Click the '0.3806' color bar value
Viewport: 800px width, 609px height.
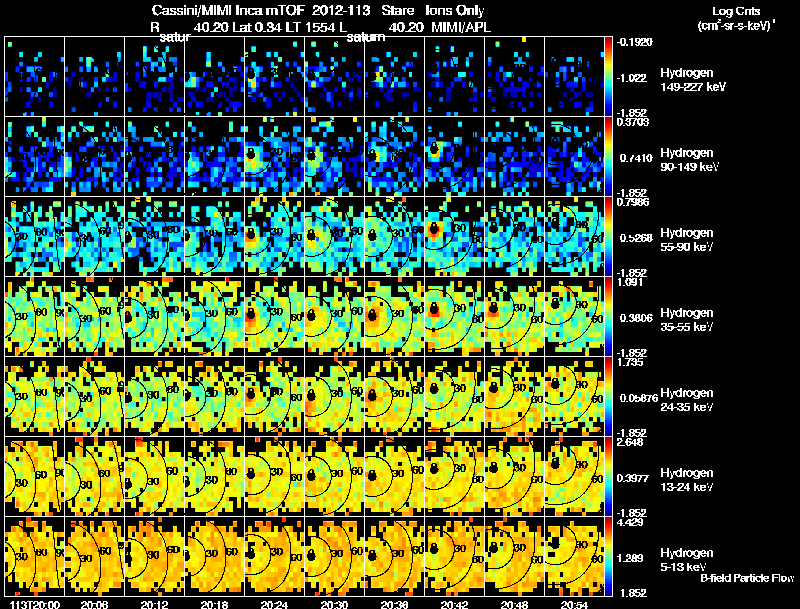coord(636,318)
